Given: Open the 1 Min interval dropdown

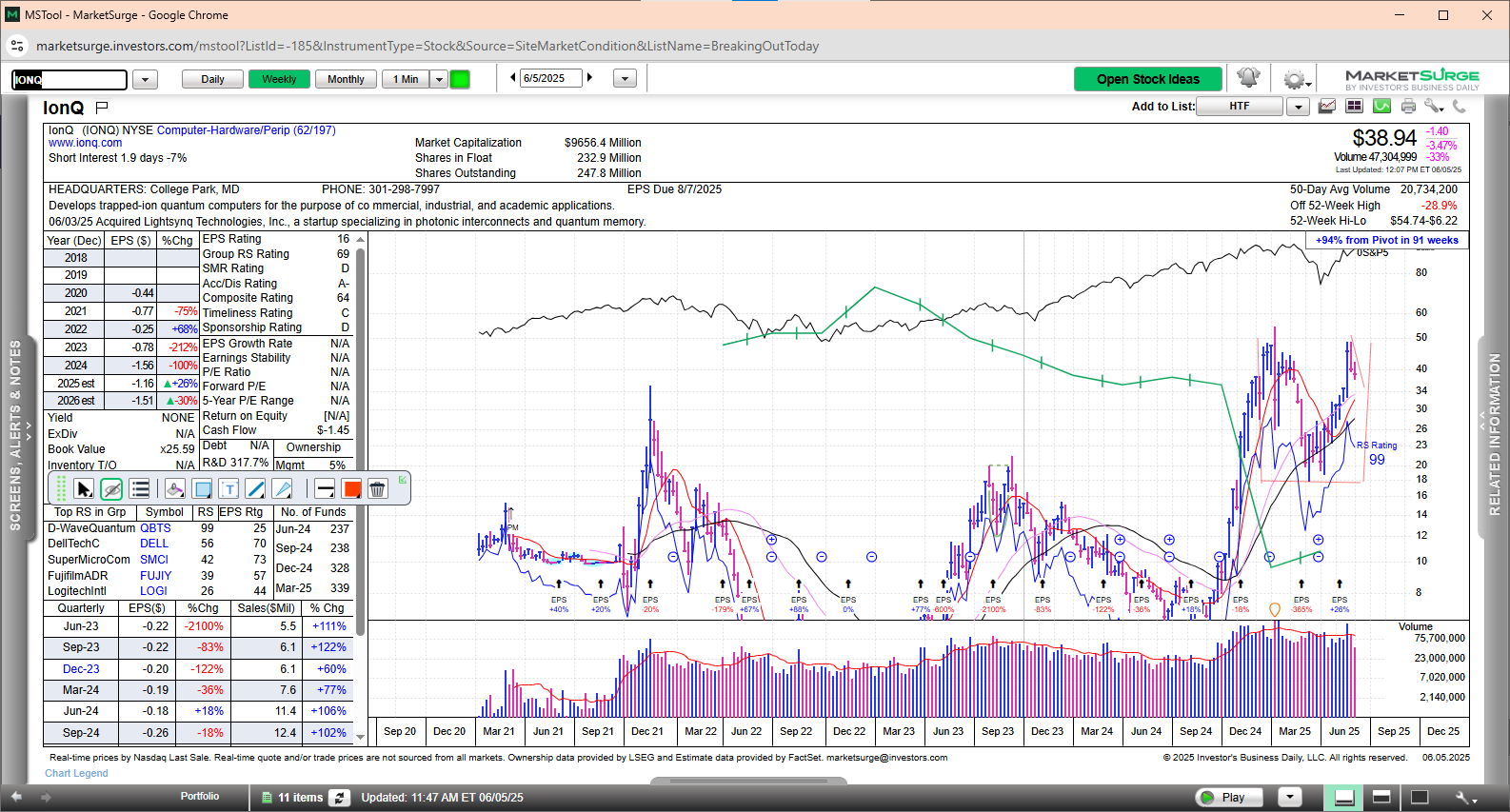Looking at the screenshot, I should click(439, 79).
